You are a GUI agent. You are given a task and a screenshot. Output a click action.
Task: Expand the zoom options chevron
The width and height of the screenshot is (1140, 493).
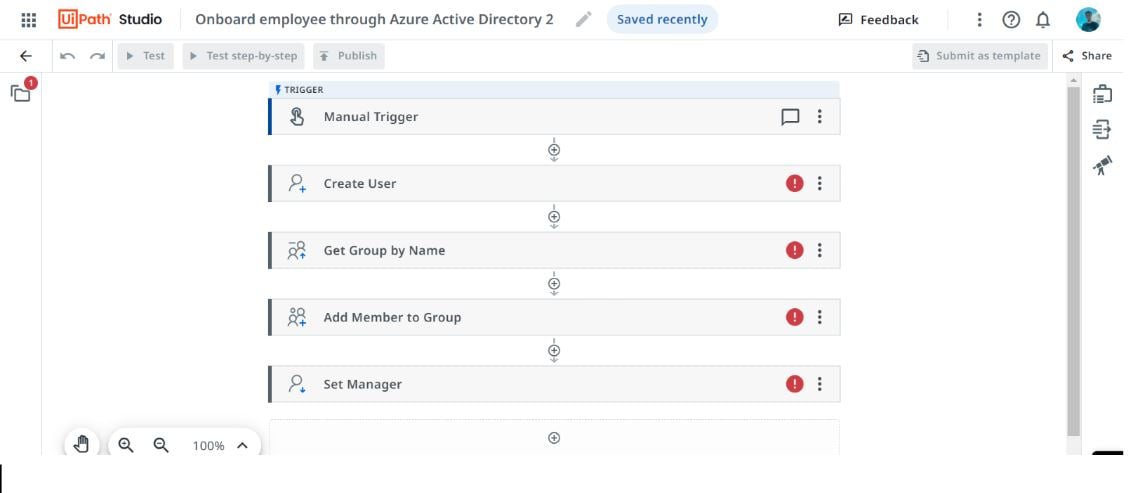[243, 445]
